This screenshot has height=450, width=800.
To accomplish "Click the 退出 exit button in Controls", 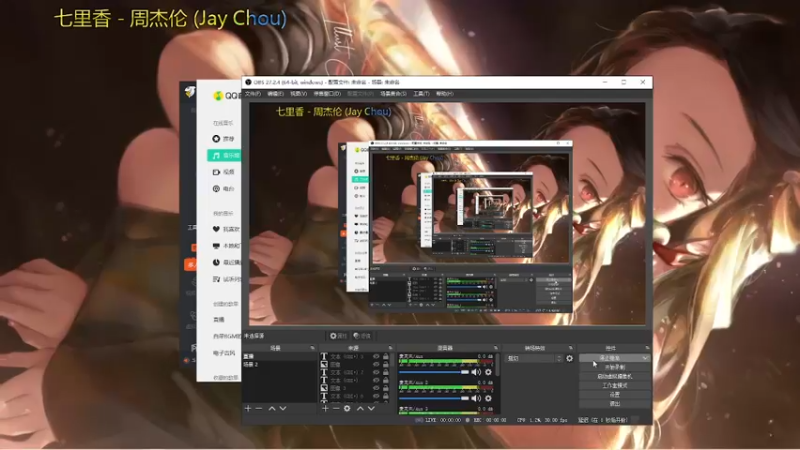I will [615, 404].
